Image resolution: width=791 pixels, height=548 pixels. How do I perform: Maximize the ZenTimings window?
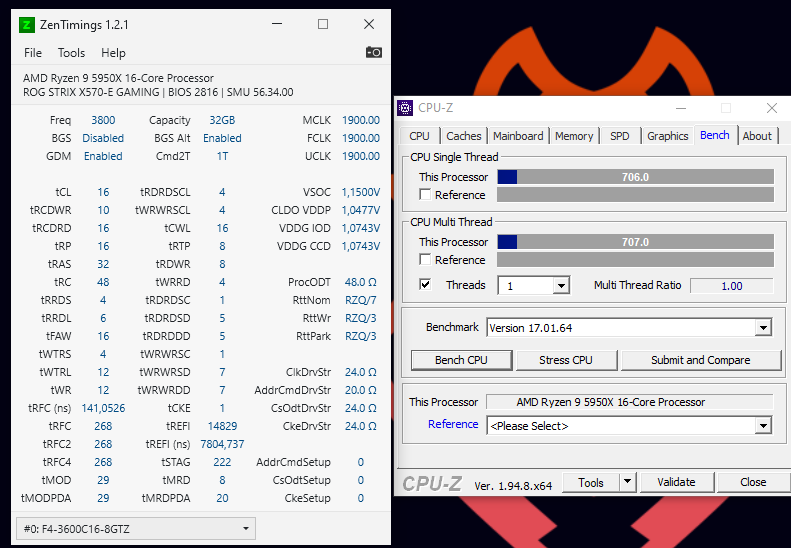323,24
